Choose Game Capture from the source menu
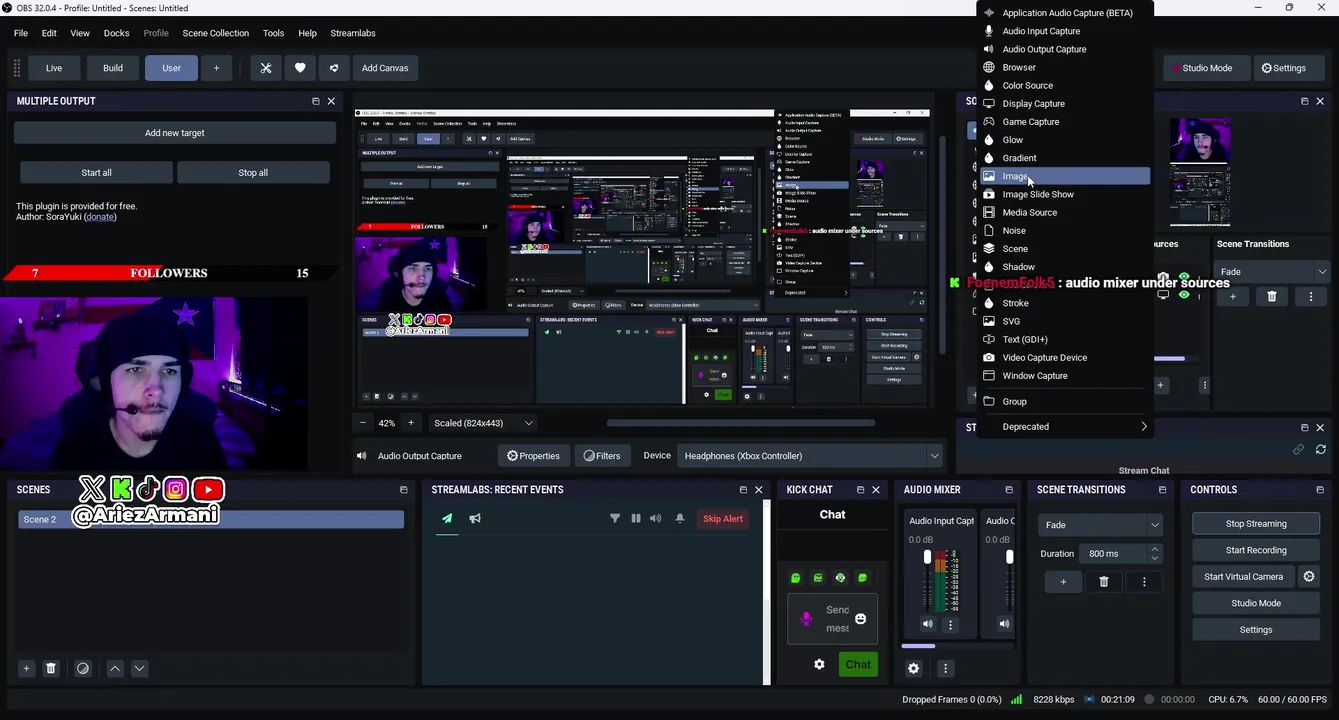The image size is (1339, 720). click(x=1064, y=122)
